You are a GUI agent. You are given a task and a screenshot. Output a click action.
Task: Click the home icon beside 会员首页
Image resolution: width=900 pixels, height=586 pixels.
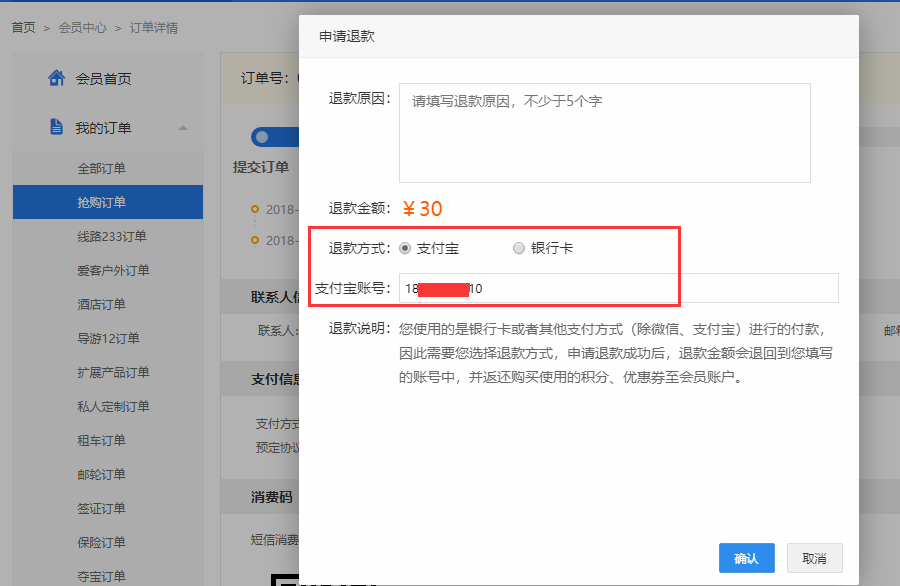click(57, 78)
